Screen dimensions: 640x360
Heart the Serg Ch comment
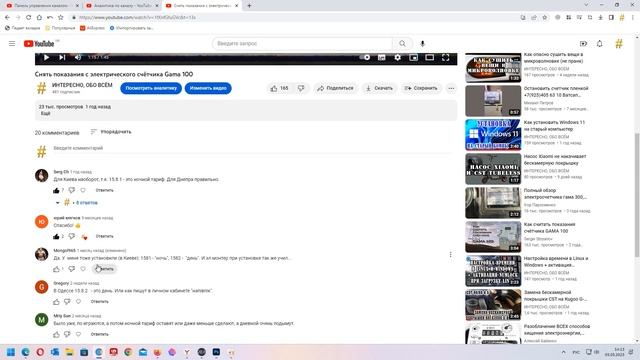coord(83,190)
